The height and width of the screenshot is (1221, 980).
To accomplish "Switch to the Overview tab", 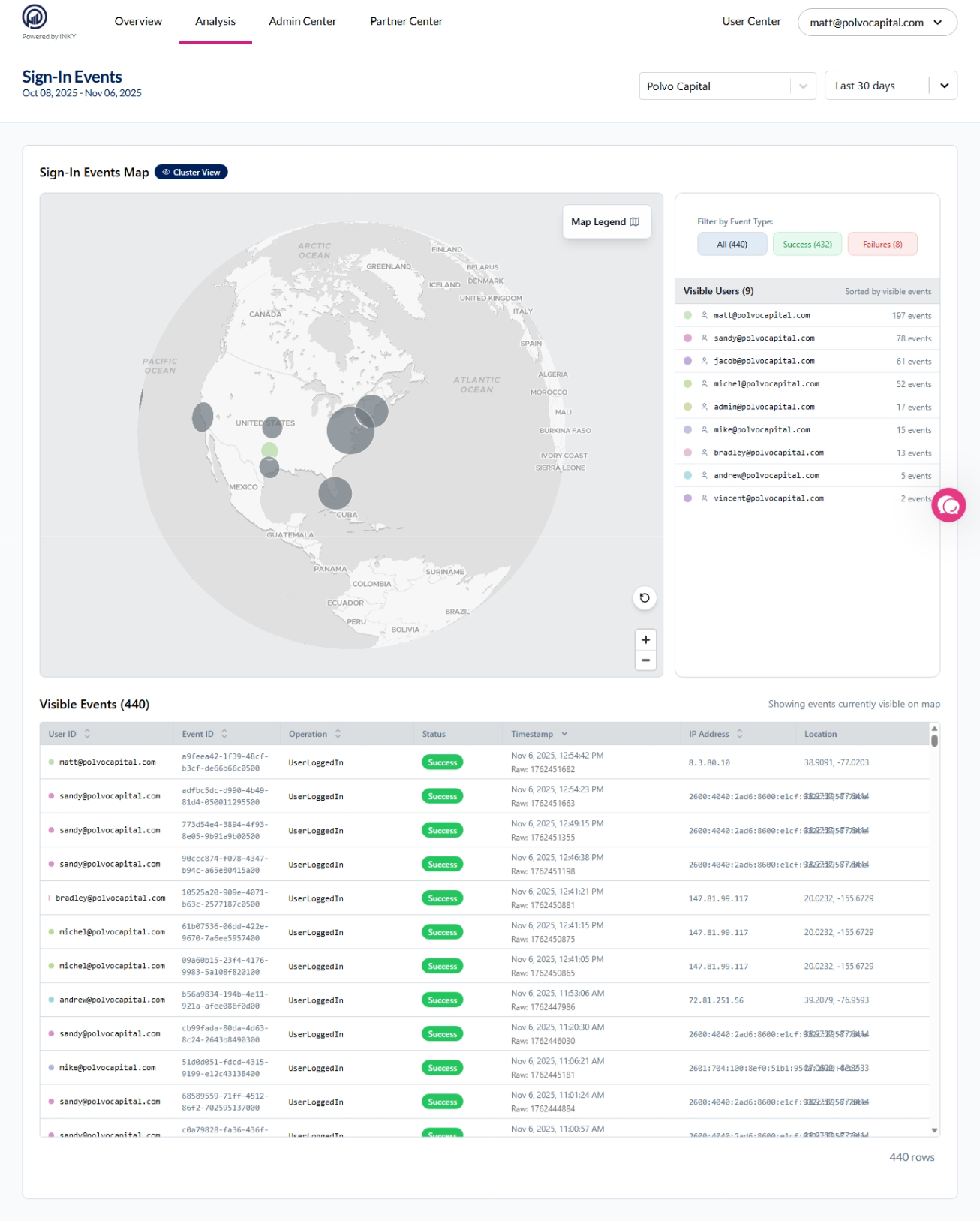I will click(x=138, y=21).
